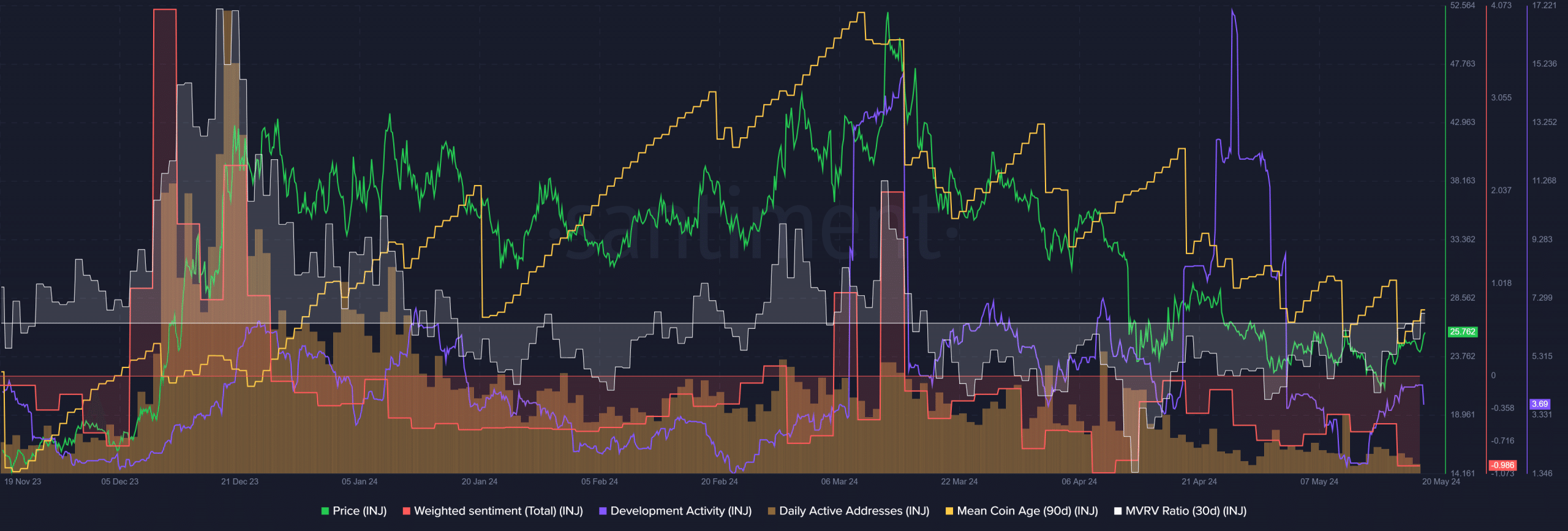Image resolution: width=1568 pixels, height=531 pixels.
Task: Click the 33.362 price axis value
Action: (1463, 239)
